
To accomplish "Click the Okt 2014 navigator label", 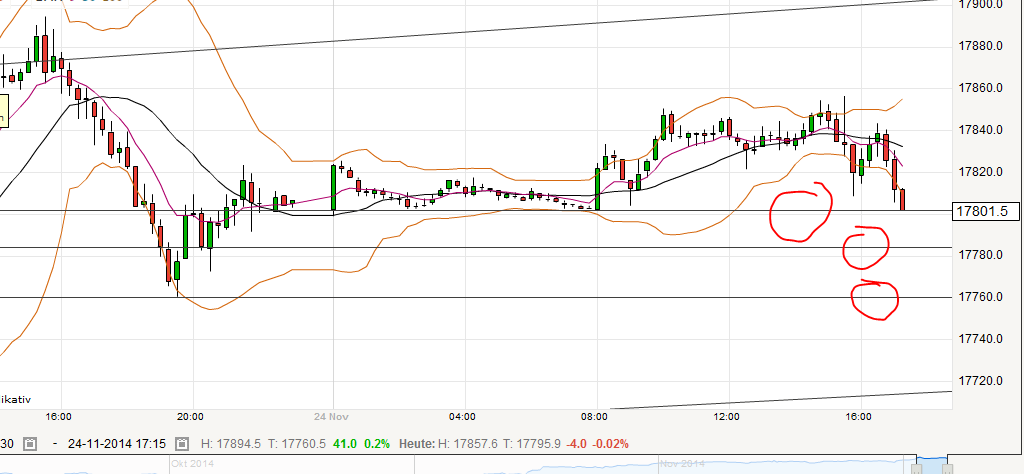I will (x=193, y=464).
